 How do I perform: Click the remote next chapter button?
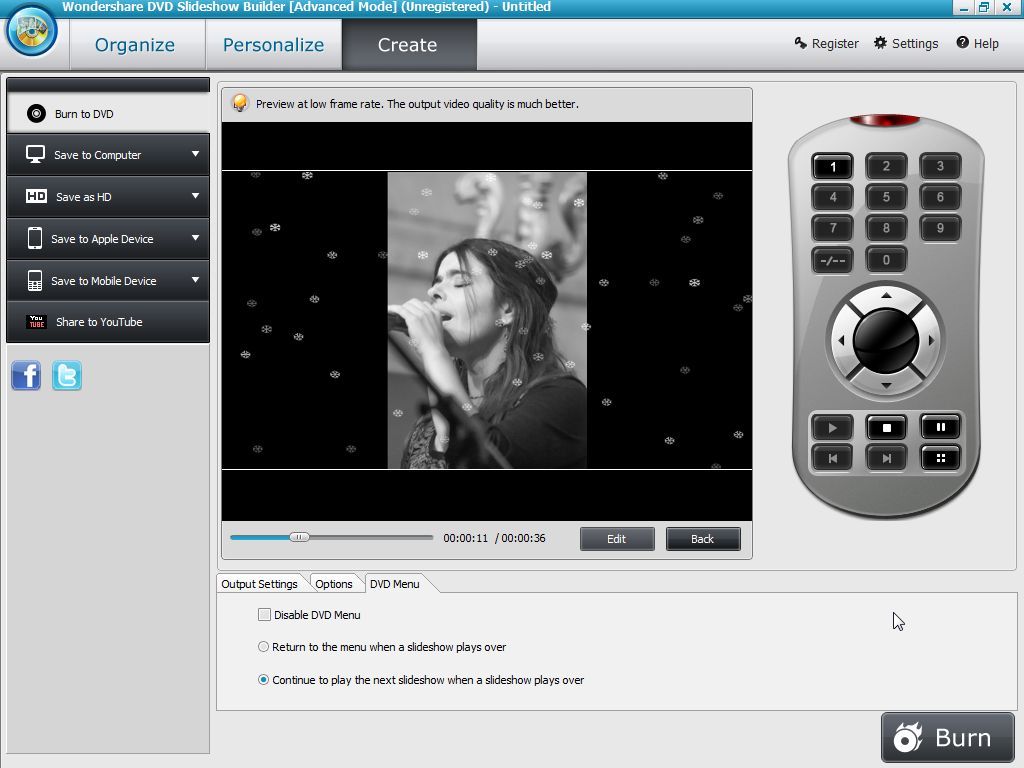(886, 458)
